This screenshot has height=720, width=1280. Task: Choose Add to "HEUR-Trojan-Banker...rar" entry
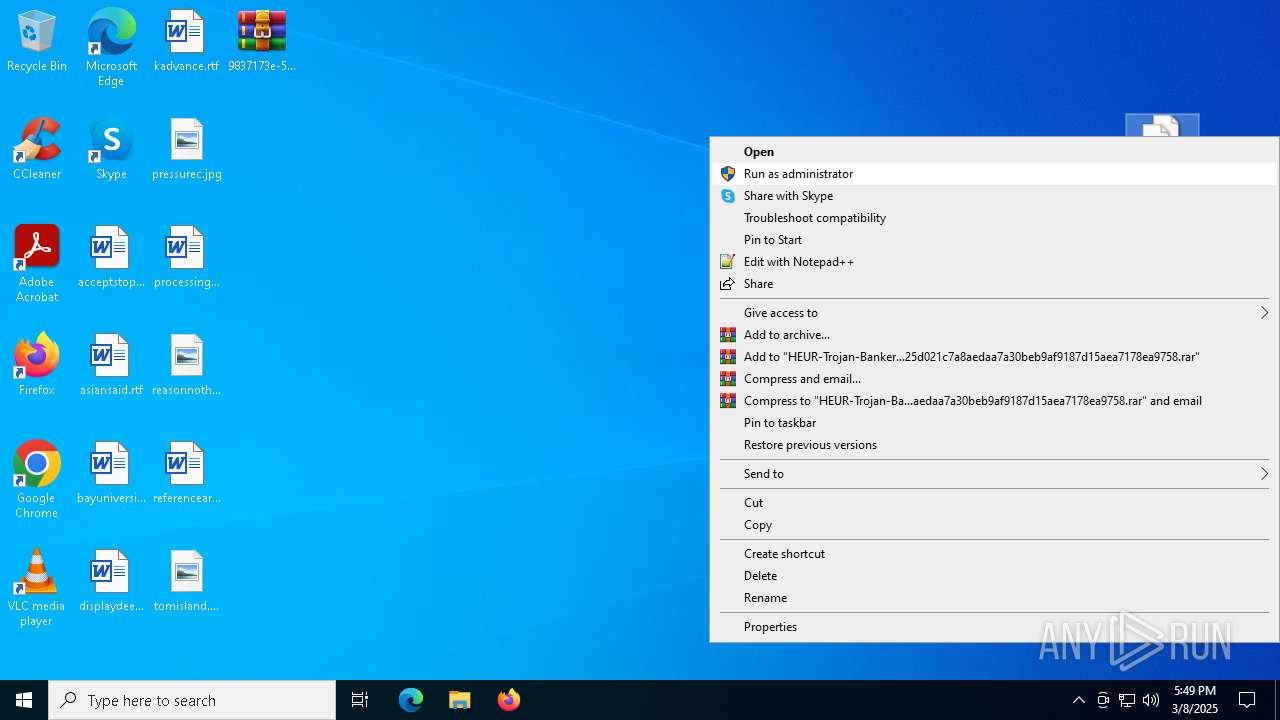(x=994, y=357)
